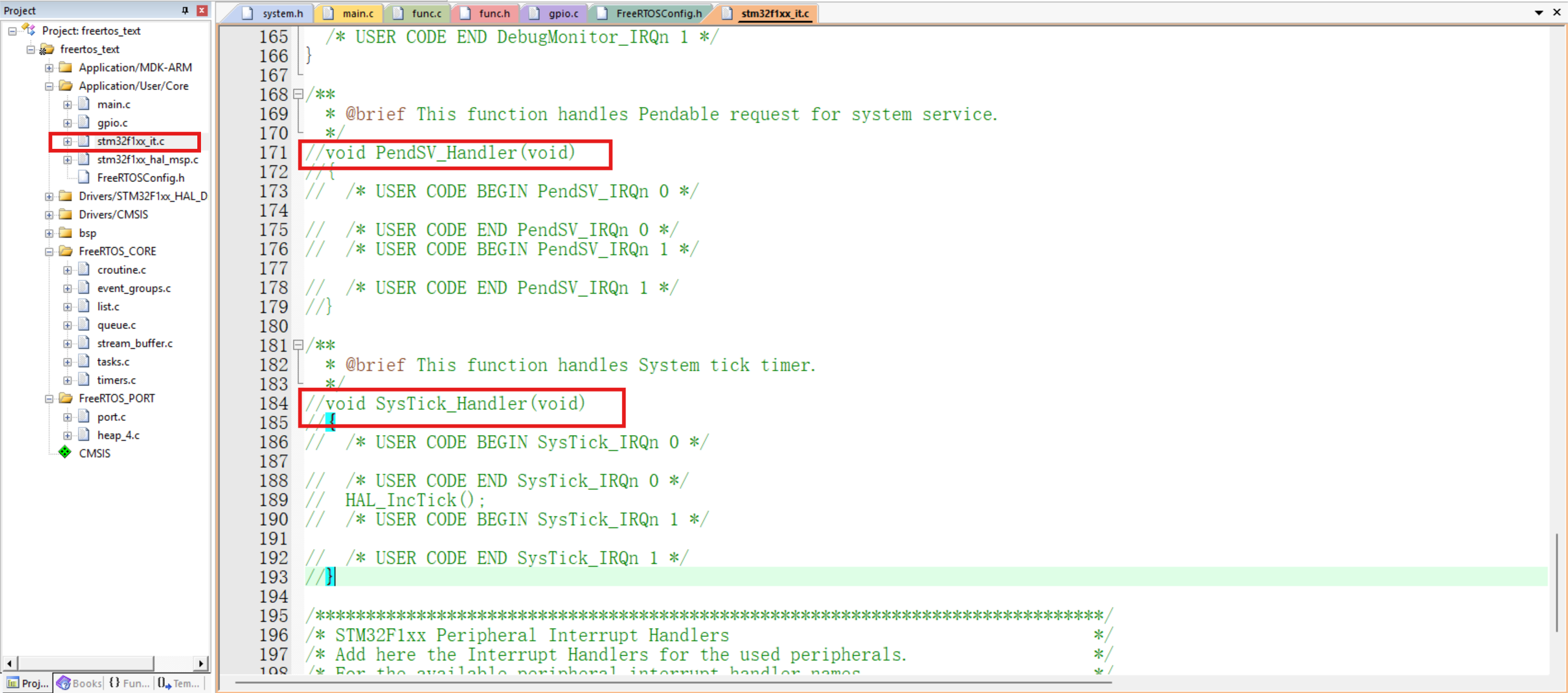
Task: Close the Project panel with its red X
Action: (x=202, y=10)
